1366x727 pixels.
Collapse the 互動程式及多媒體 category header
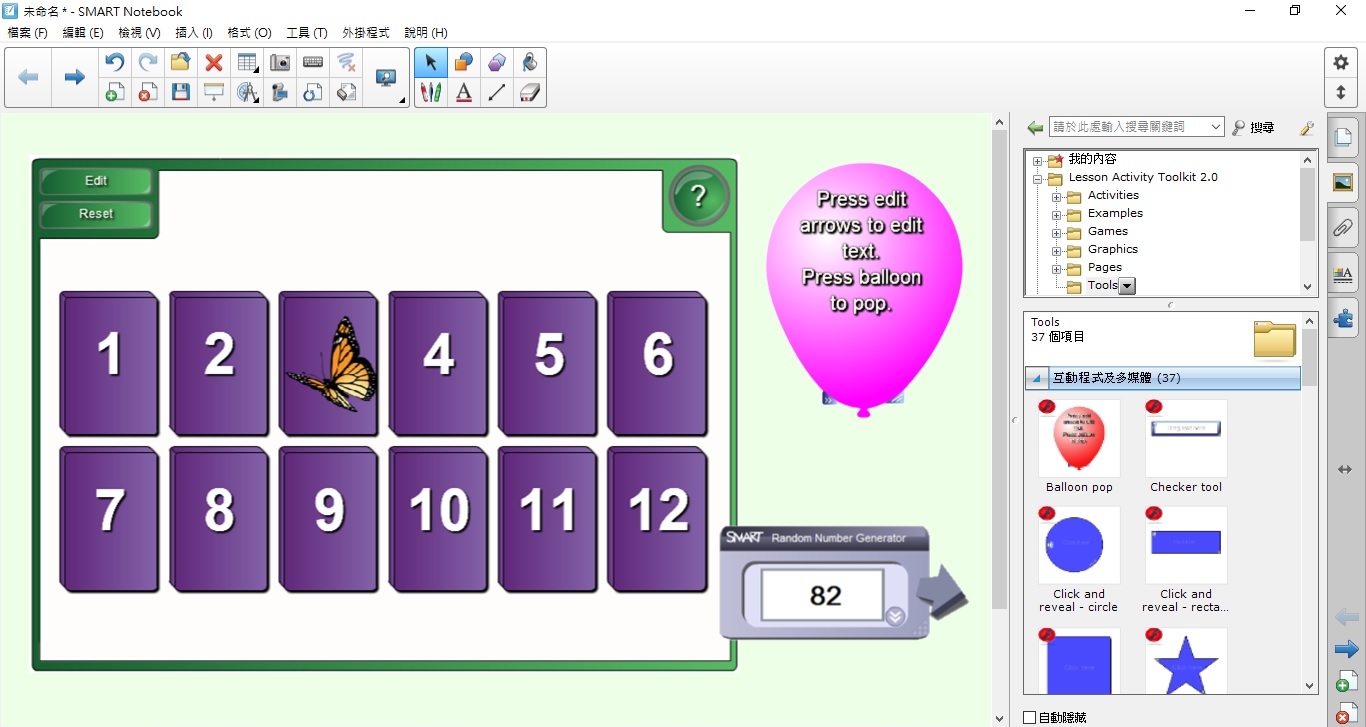(1038, 379)
